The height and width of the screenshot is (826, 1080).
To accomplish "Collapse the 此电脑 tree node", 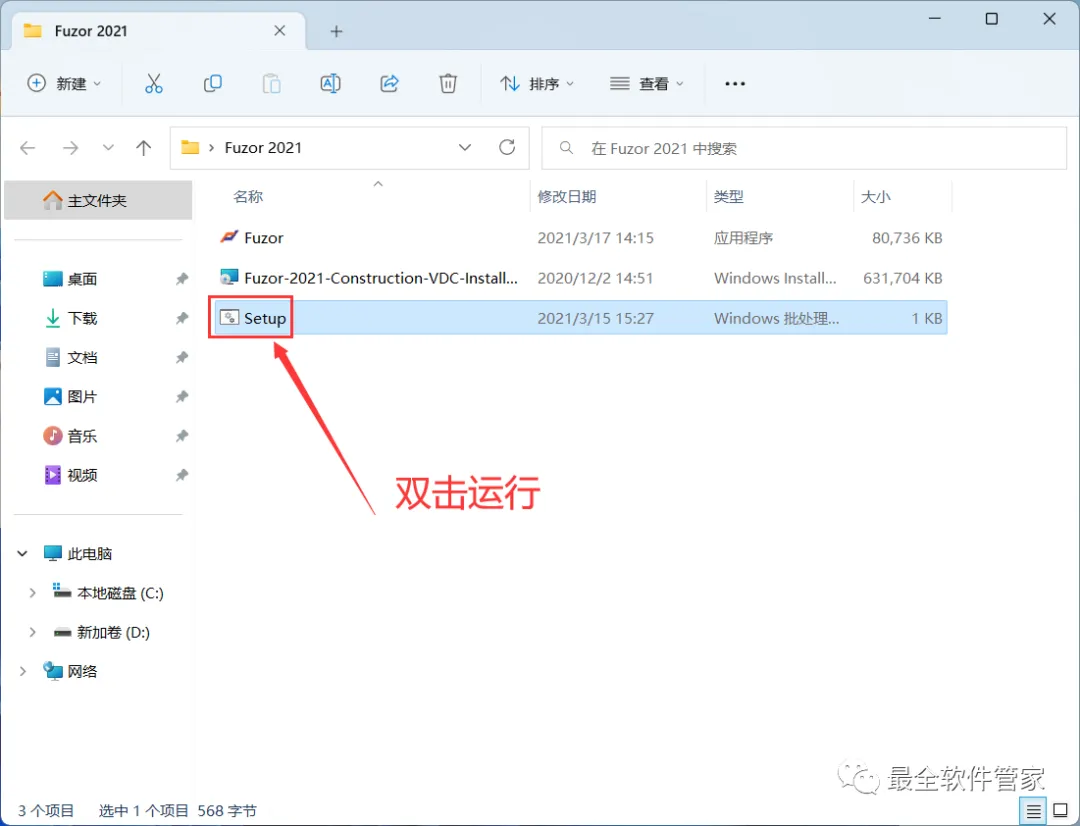I will pos(23,553).
